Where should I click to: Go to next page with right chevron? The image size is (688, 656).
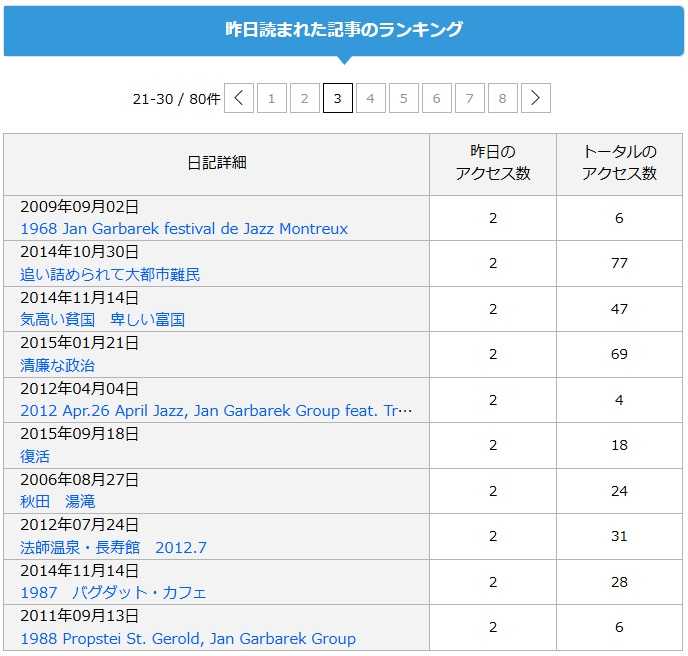(x=536, y=98)
